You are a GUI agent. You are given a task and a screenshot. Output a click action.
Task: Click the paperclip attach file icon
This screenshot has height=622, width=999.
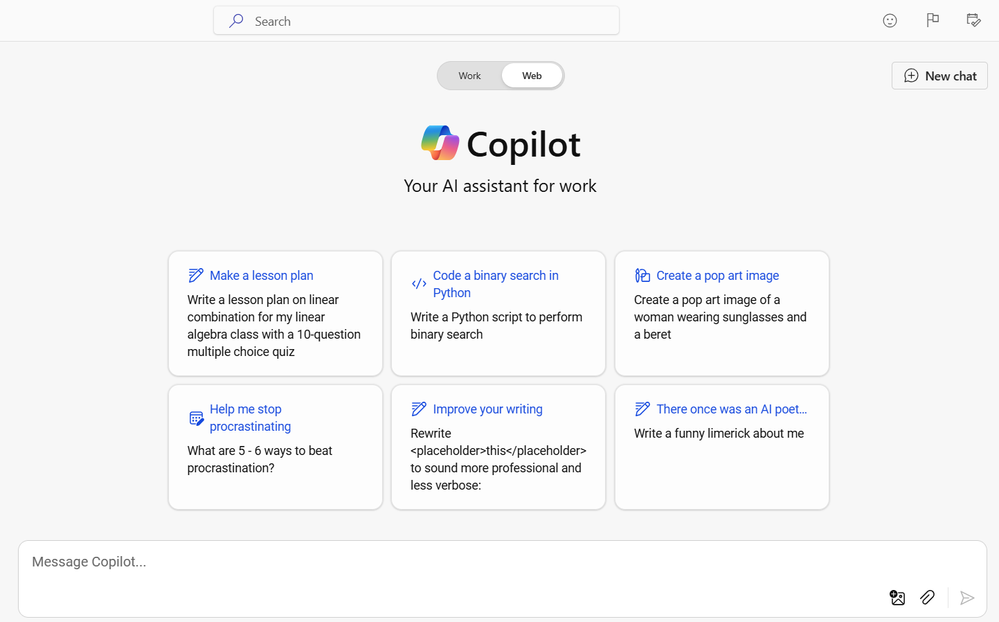pos(927,597)
